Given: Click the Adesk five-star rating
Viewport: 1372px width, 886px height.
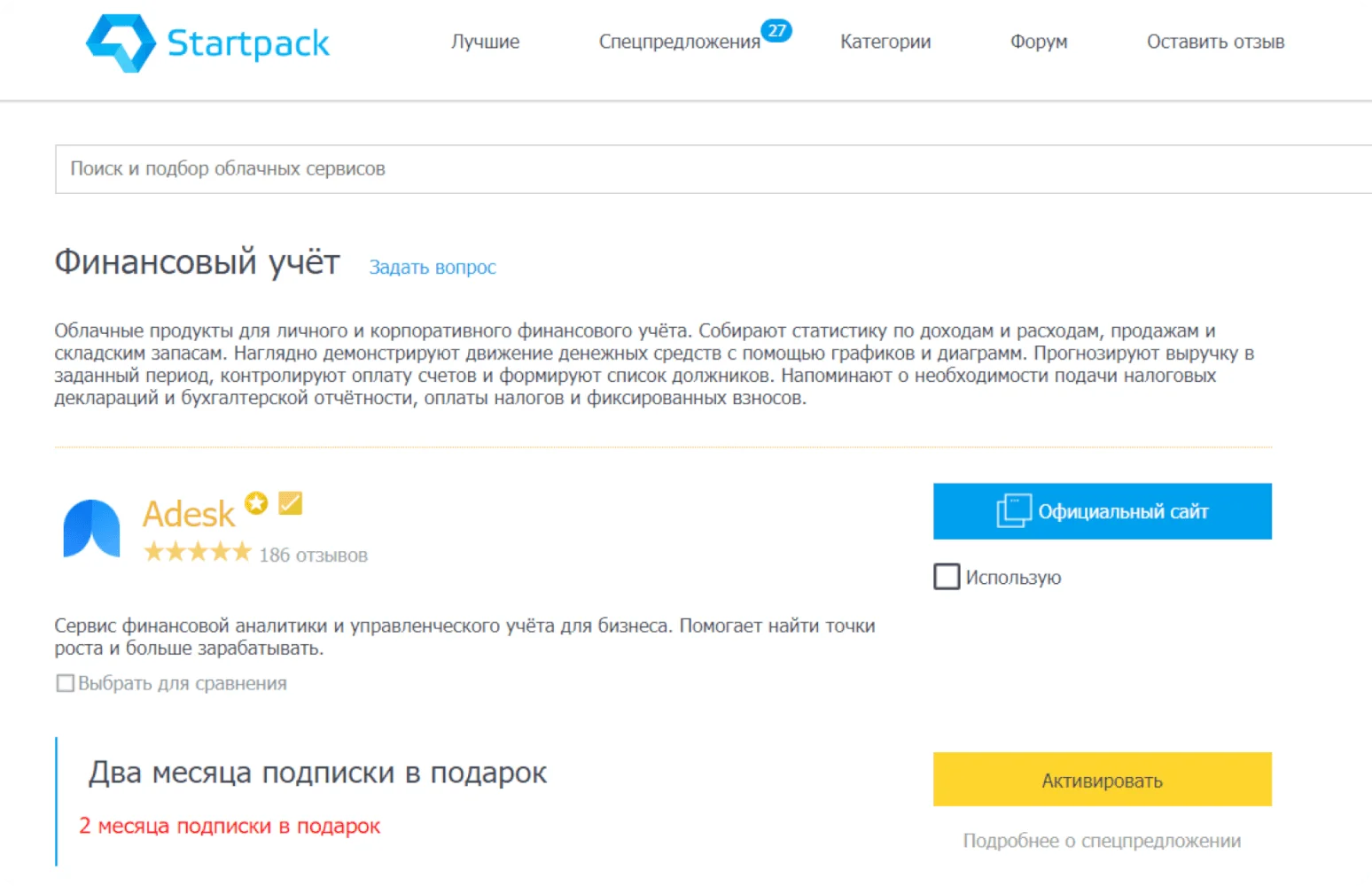Looking at the screenshot, I should pyautogui.click(x=198, y=553).
